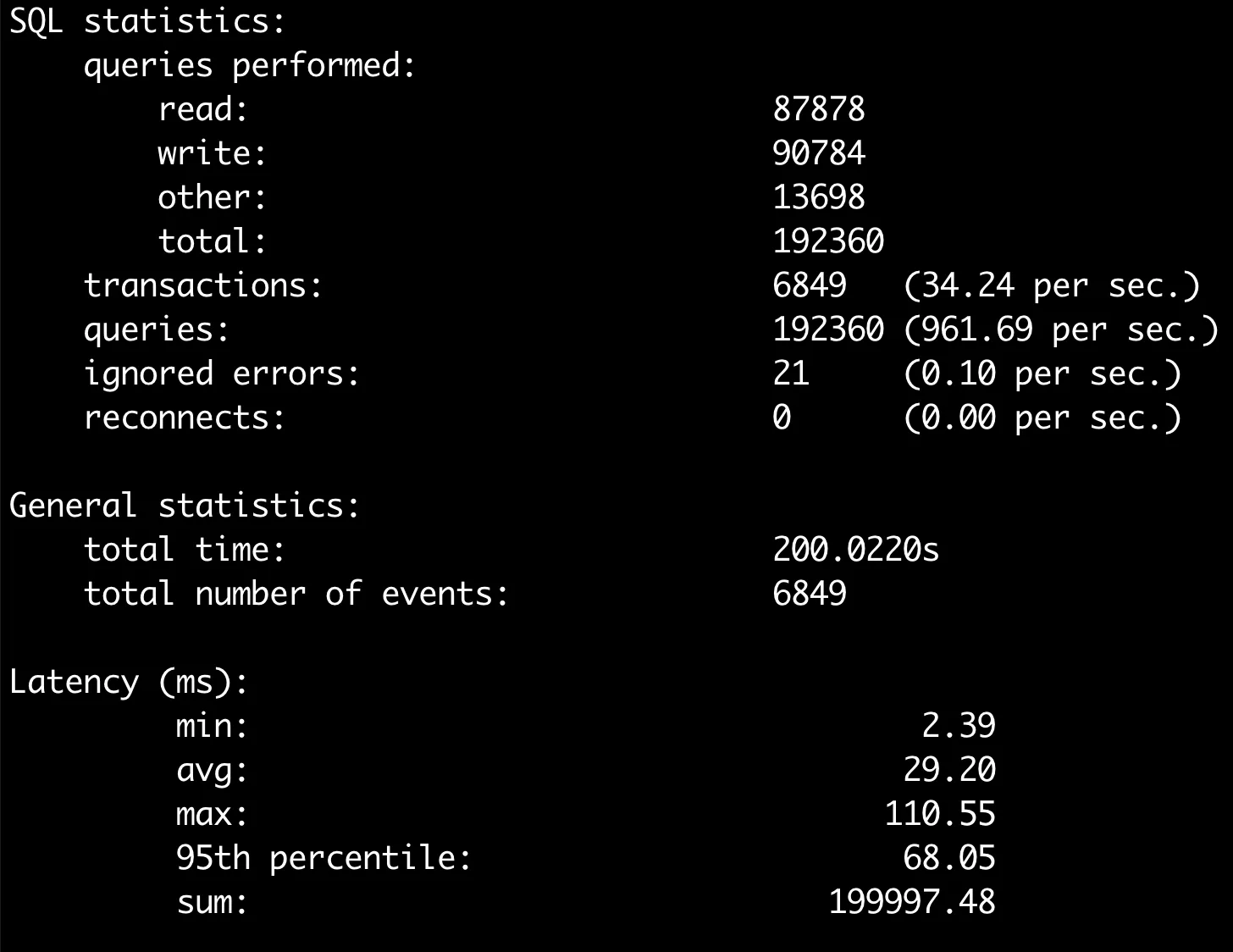
Task: Click the 'Latency (ms):' heading
Action: pyautogui.click(x=129, y=682)
